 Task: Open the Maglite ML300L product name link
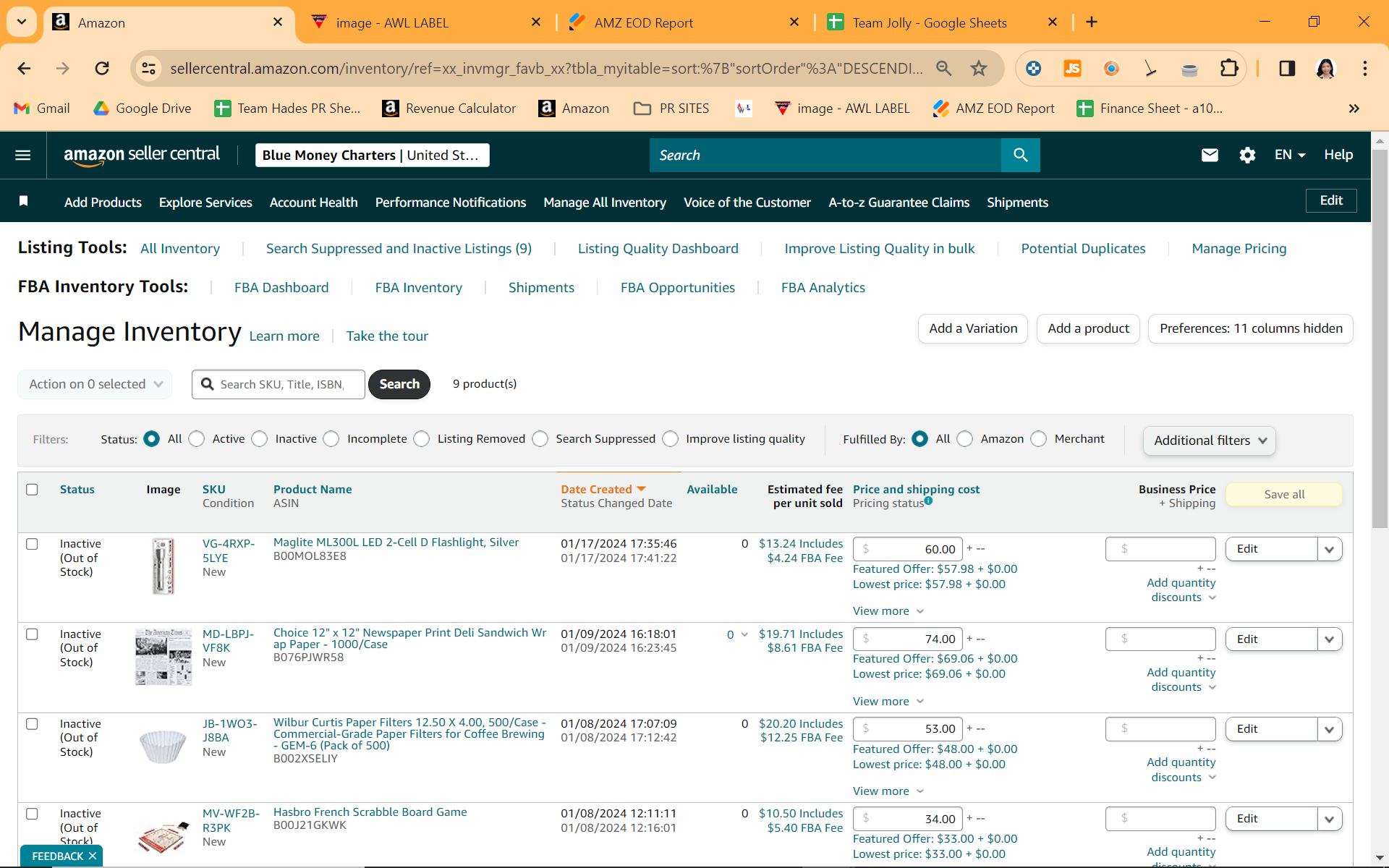(x=396, y=542)
